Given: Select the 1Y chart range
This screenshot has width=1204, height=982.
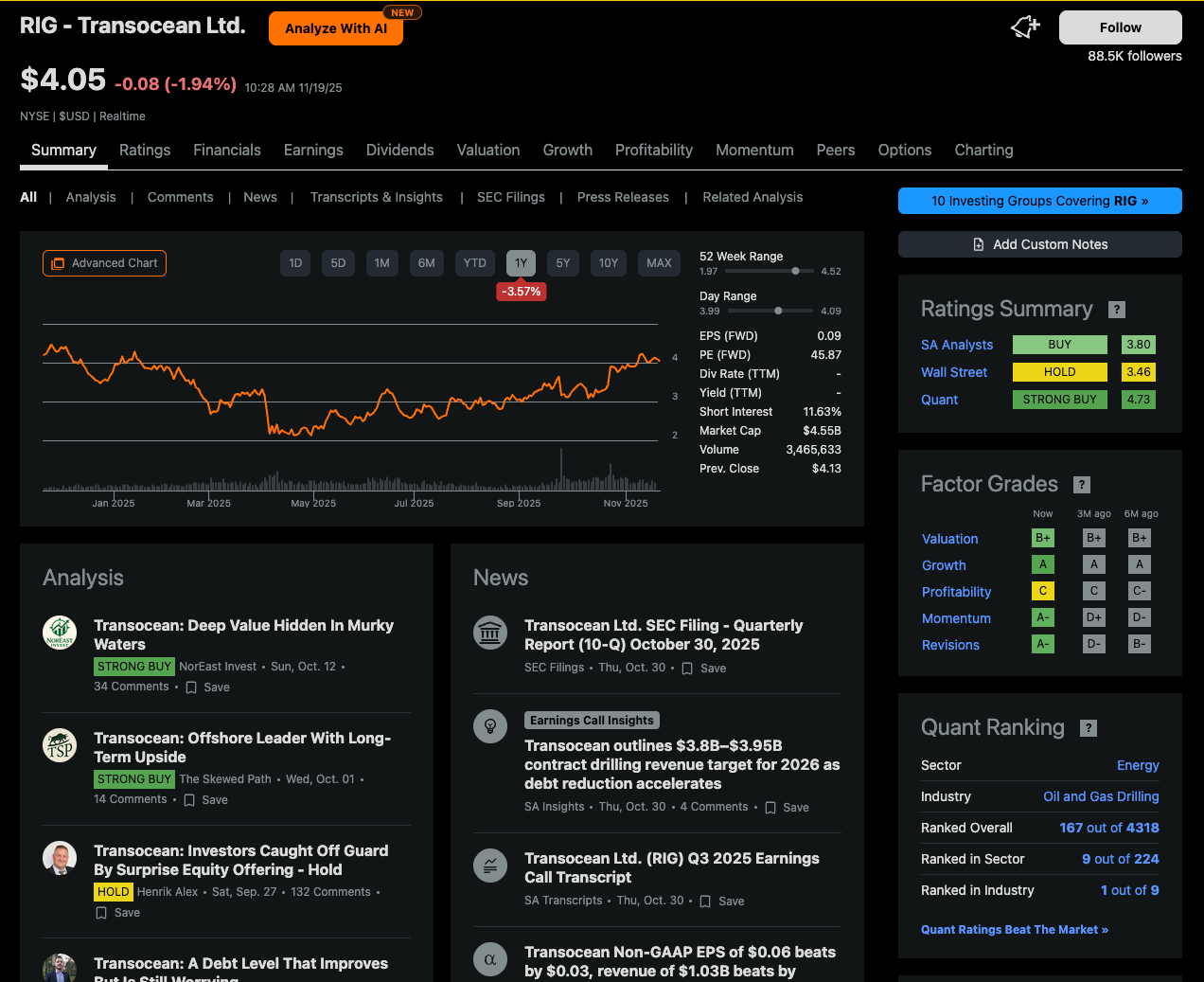Looking at the screenshot, I should coord(522,263).
